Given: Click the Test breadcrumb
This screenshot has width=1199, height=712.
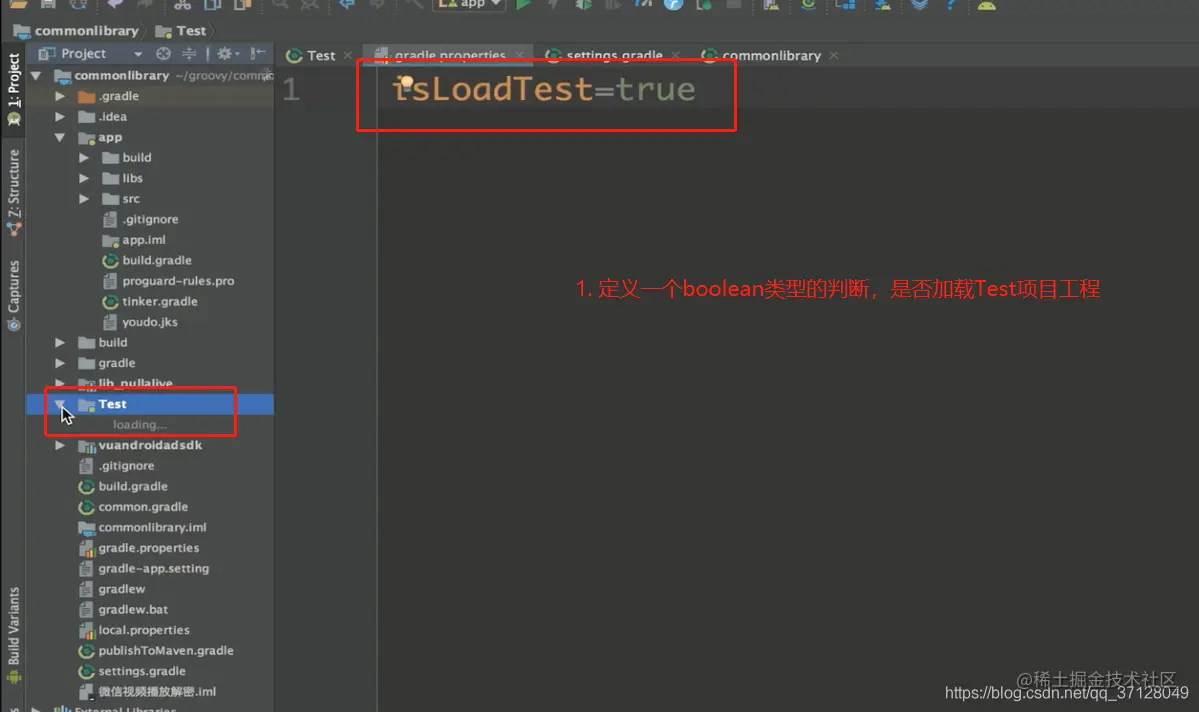Looking at the screenshot, I should [x=181, y=31].
